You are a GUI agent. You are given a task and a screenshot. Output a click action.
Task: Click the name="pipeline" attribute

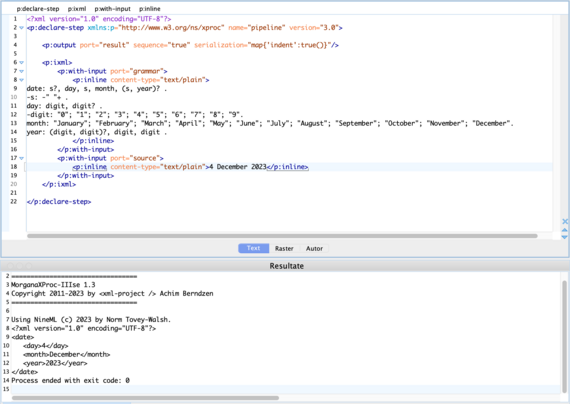pos(257,28)
